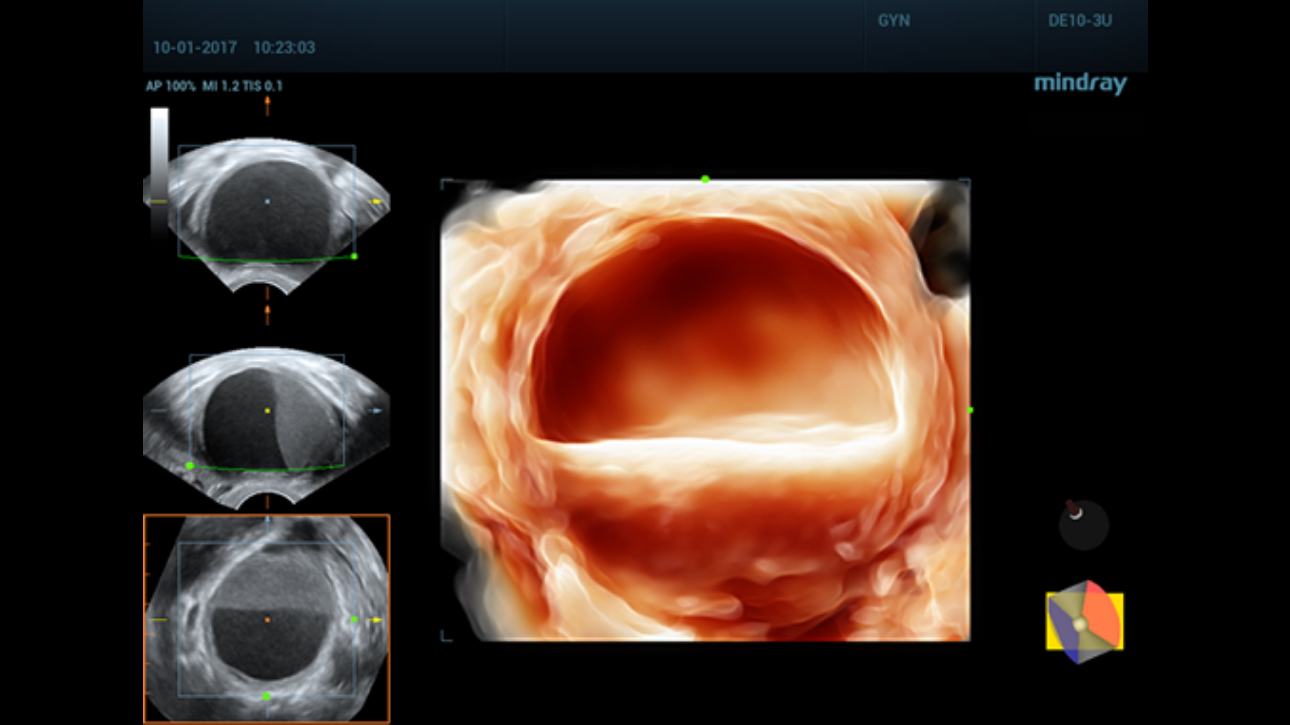
Task: Click the GYN exam mode label
Action: pos(893,21)
